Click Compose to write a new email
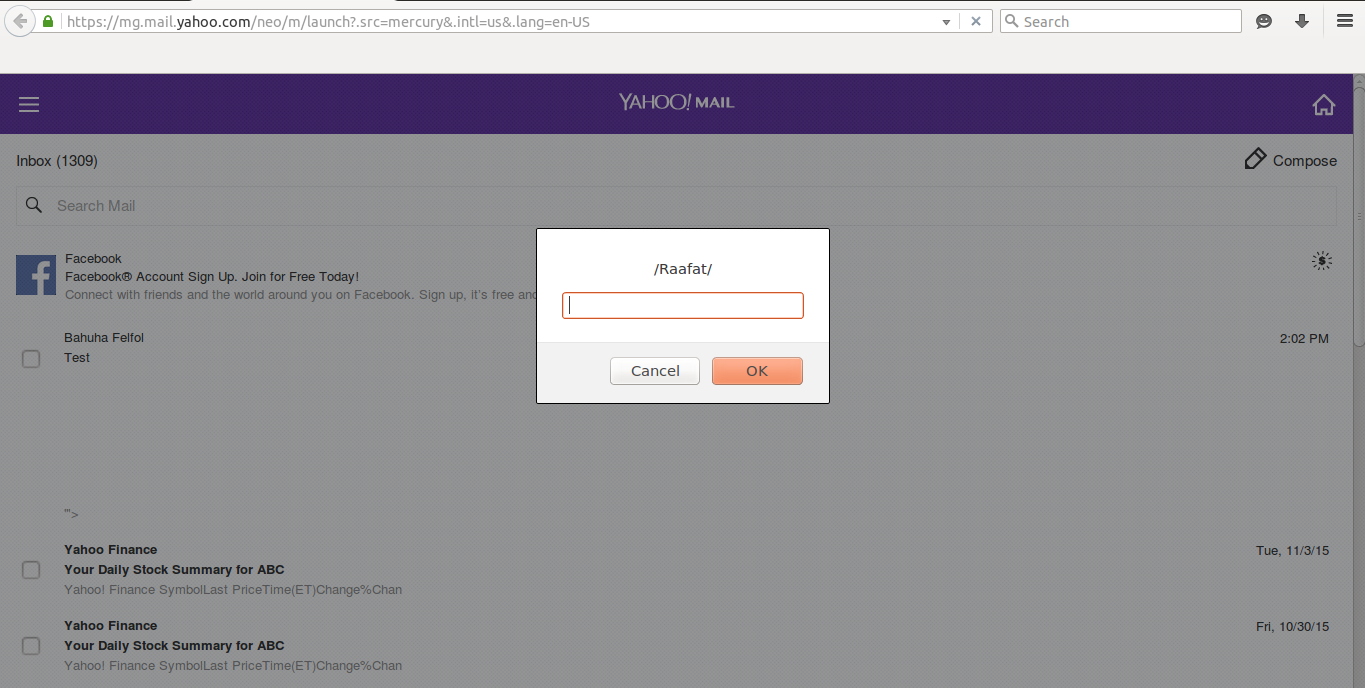The width and height of the screenshot is (1365, 688). [x=1290, y=160]
